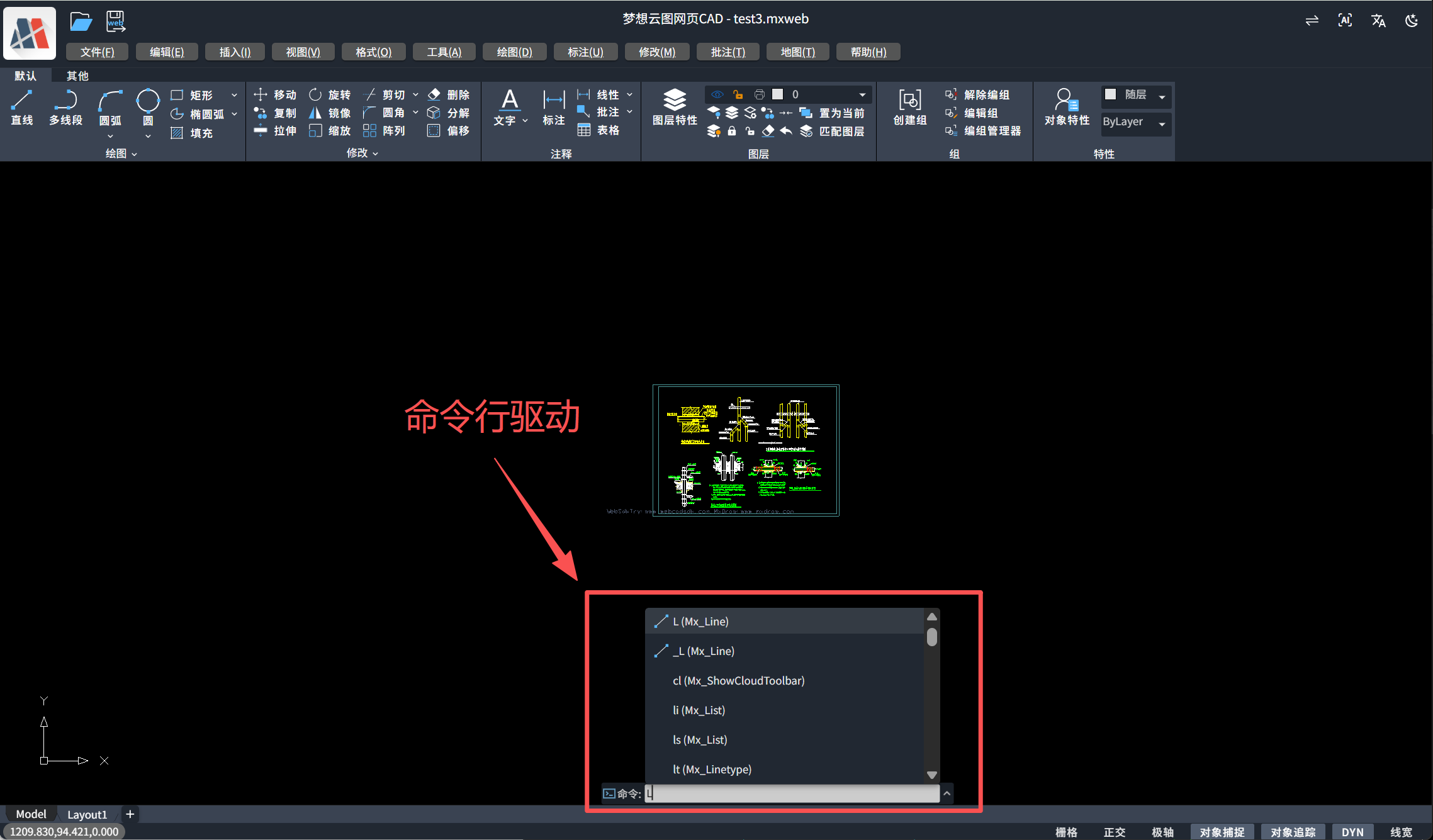Expand the Rectangle (矩形) options arrow
Viewport: 1433px width, 840px height.
click(234, 95)
